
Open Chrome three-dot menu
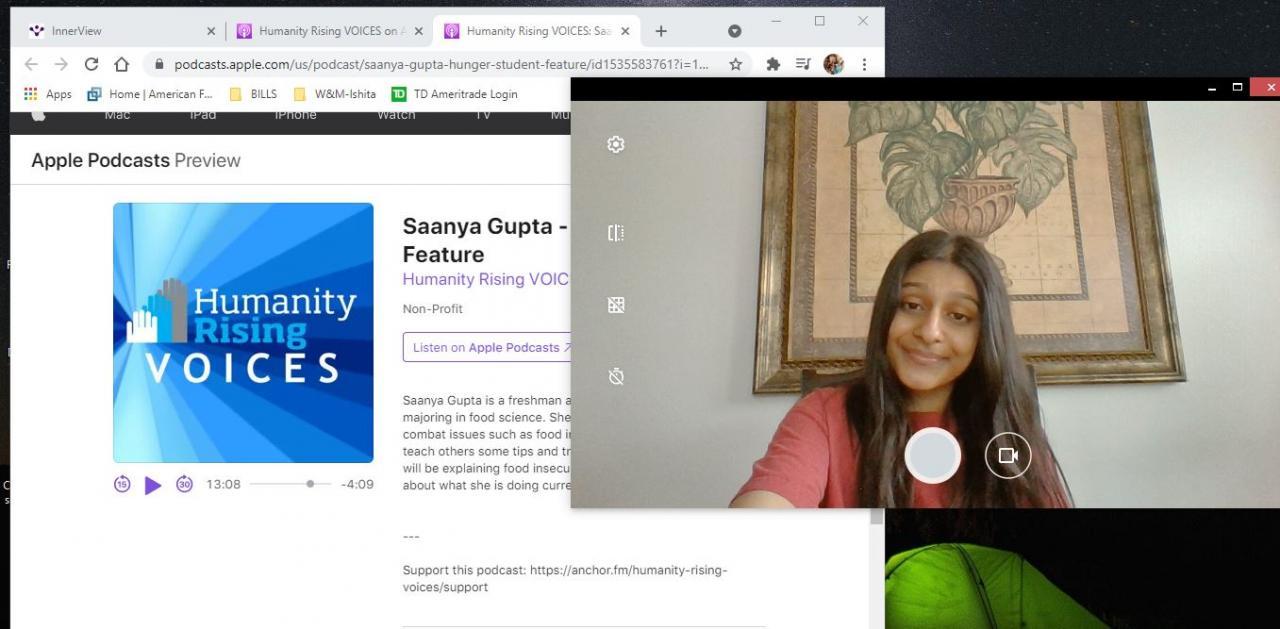864,64
